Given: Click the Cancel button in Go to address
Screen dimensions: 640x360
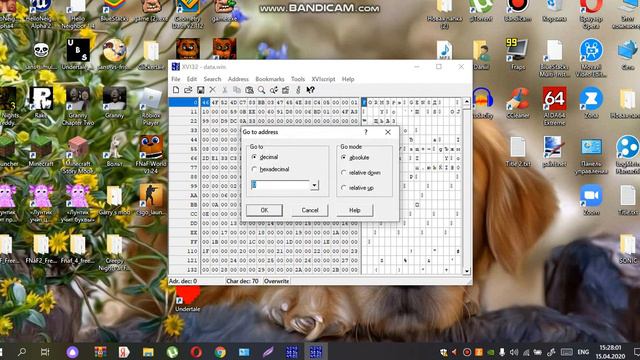Looking at the screenshot, I should [x=310, y=210].
